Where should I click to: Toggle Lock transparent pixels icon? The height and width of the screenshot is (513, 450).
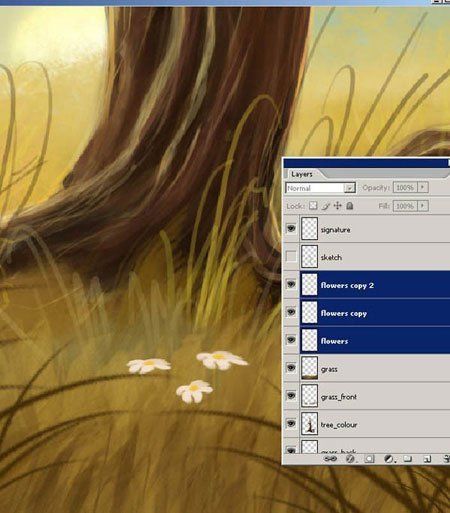pos(313,206)
